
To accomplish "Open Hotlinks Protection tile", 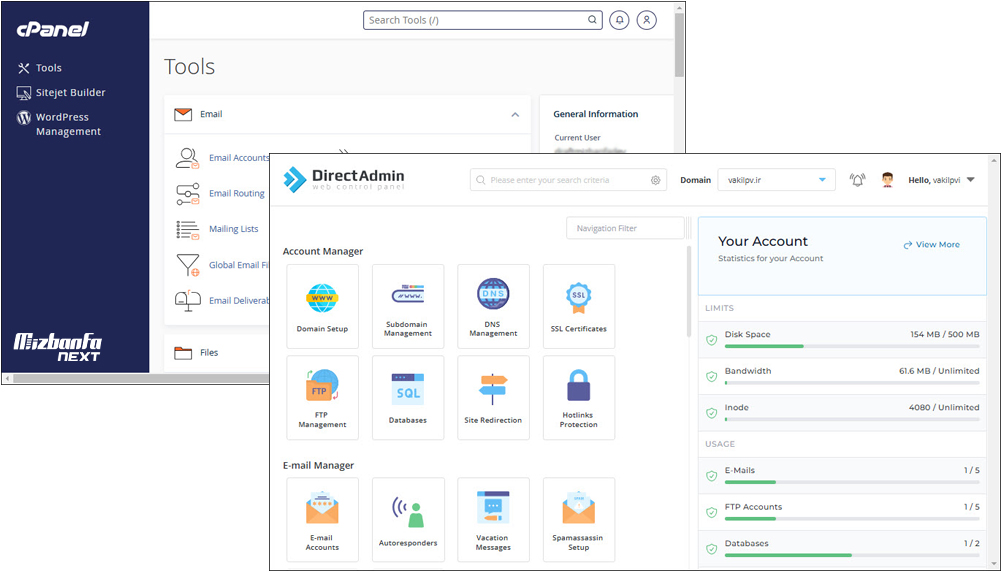I will tap(578, 397).
